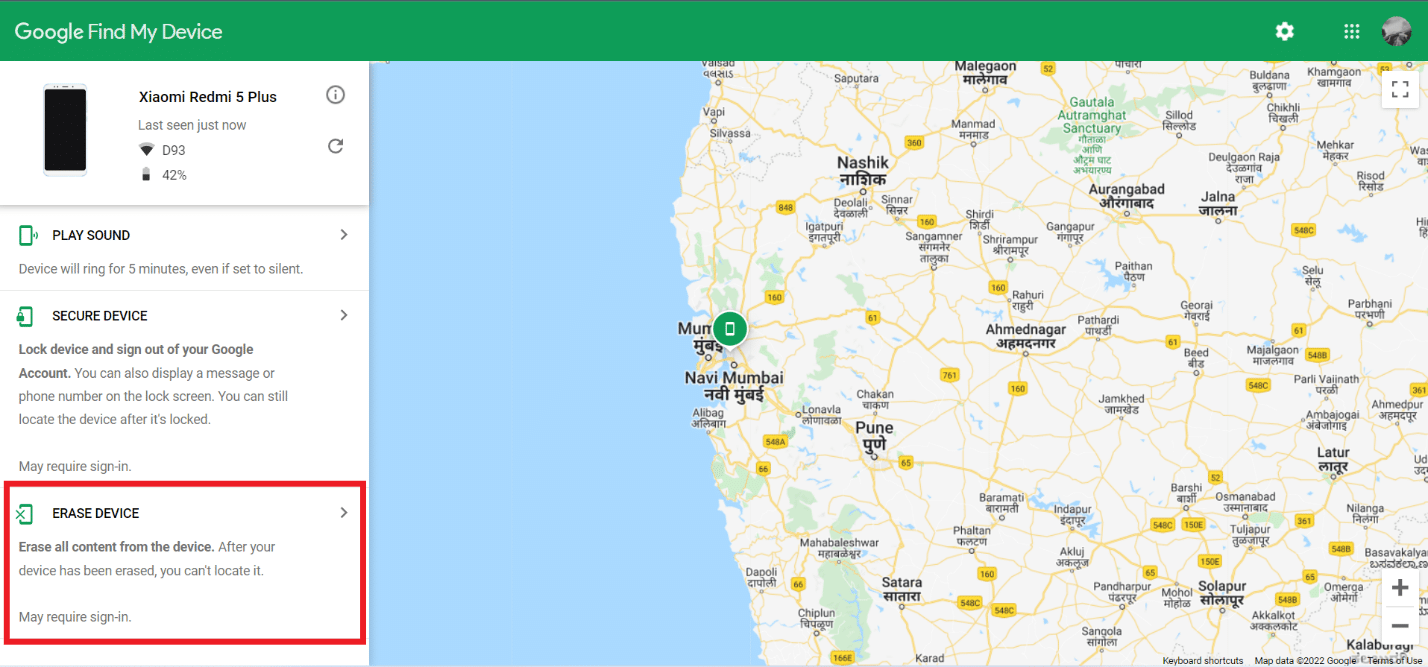1428x667 pixels.
Task: Zoom out on the map
Action: [1400, 625]
